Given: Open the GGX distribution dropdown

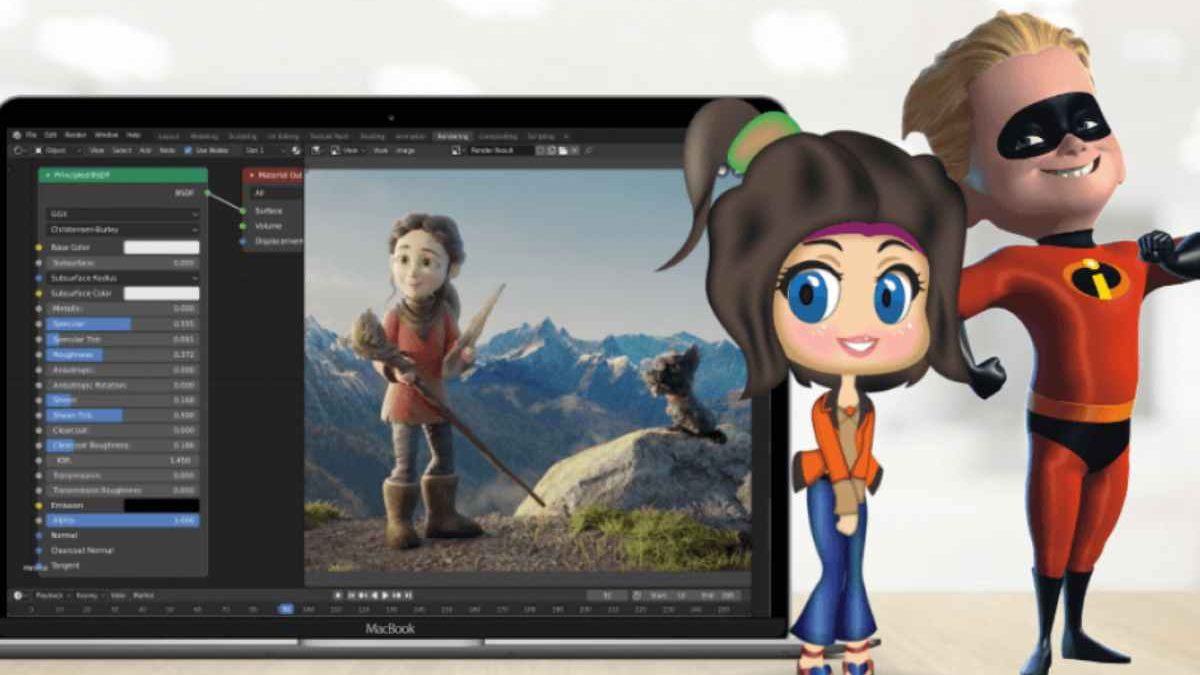Looking at the screenshot, I should pos(122,214).
